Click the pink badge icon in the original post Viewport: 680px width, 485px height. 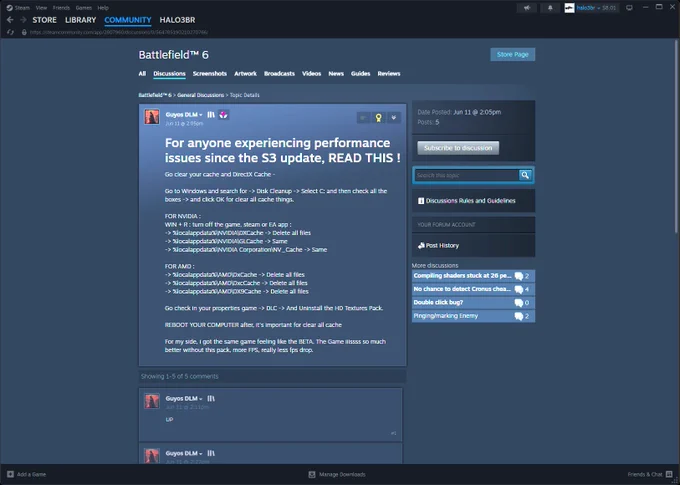(x=223, y=115)
